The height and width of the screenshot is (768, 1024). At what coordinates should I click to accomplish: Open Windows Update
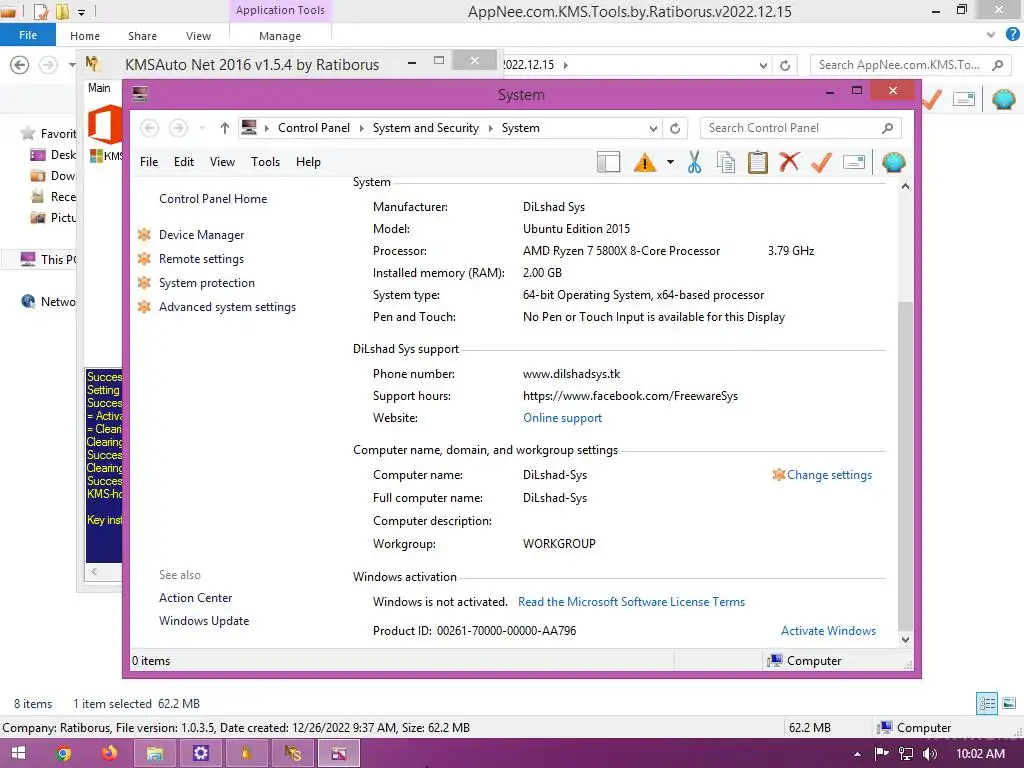204,621
